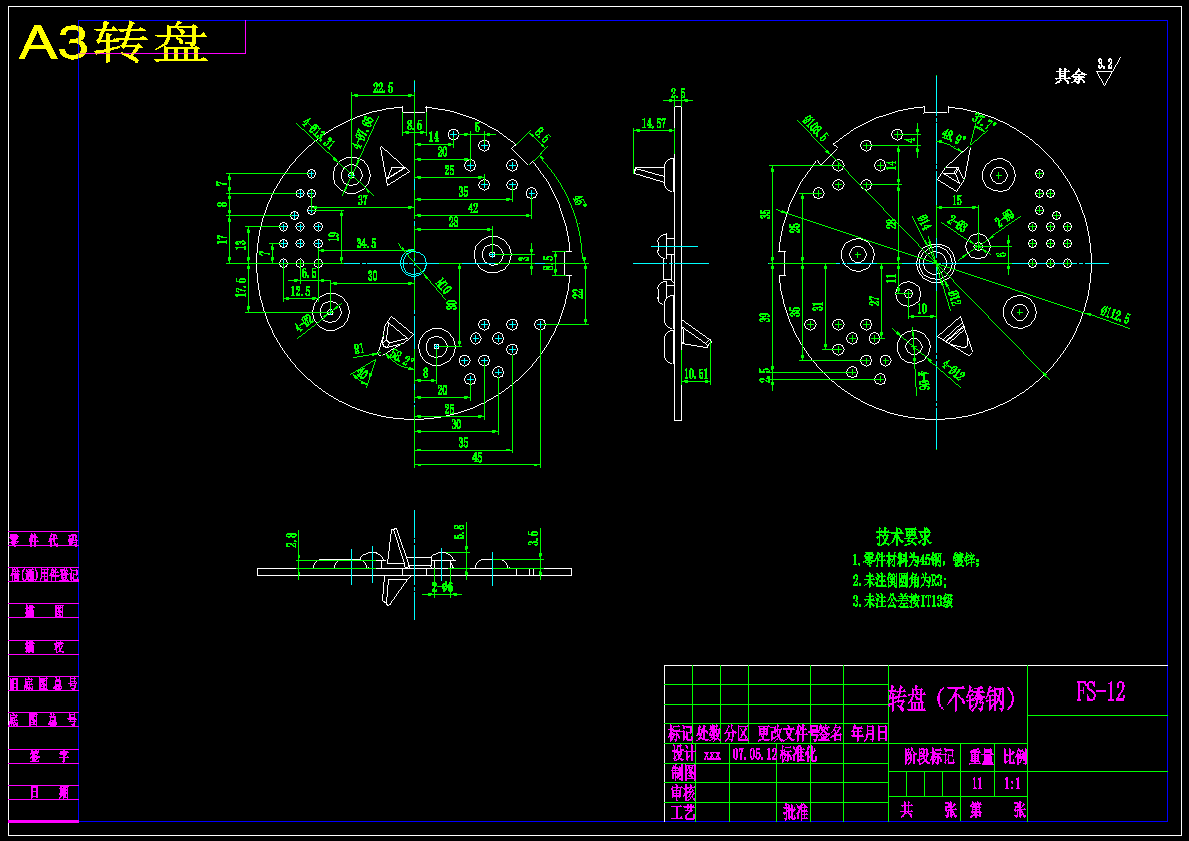
Task: Click the 34.5 dimension near center hole
Action: pos(366,244)
